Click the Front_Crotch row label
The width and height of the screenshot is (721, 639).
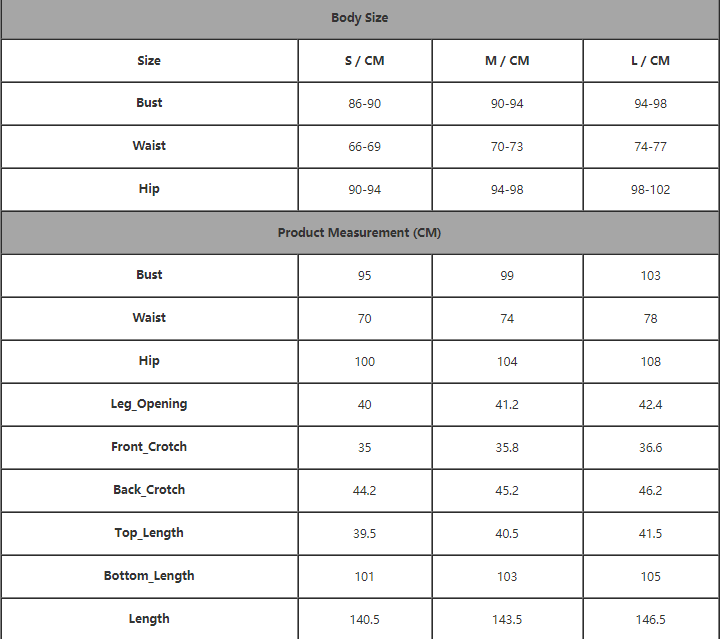coord(149,447)
